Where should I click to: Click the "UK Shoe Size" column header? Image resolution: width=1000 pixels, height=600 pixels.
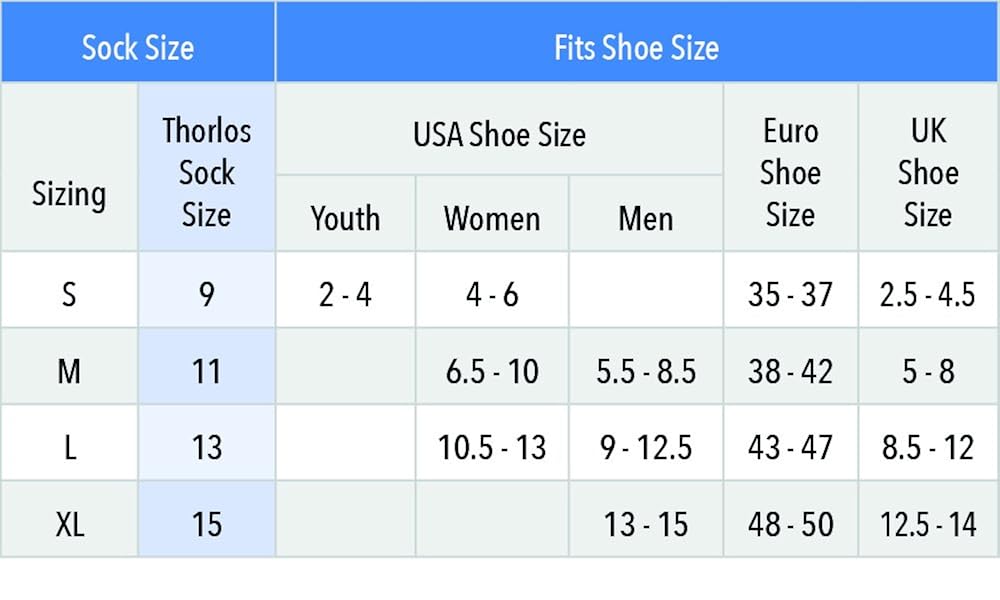tap(928, 172)
